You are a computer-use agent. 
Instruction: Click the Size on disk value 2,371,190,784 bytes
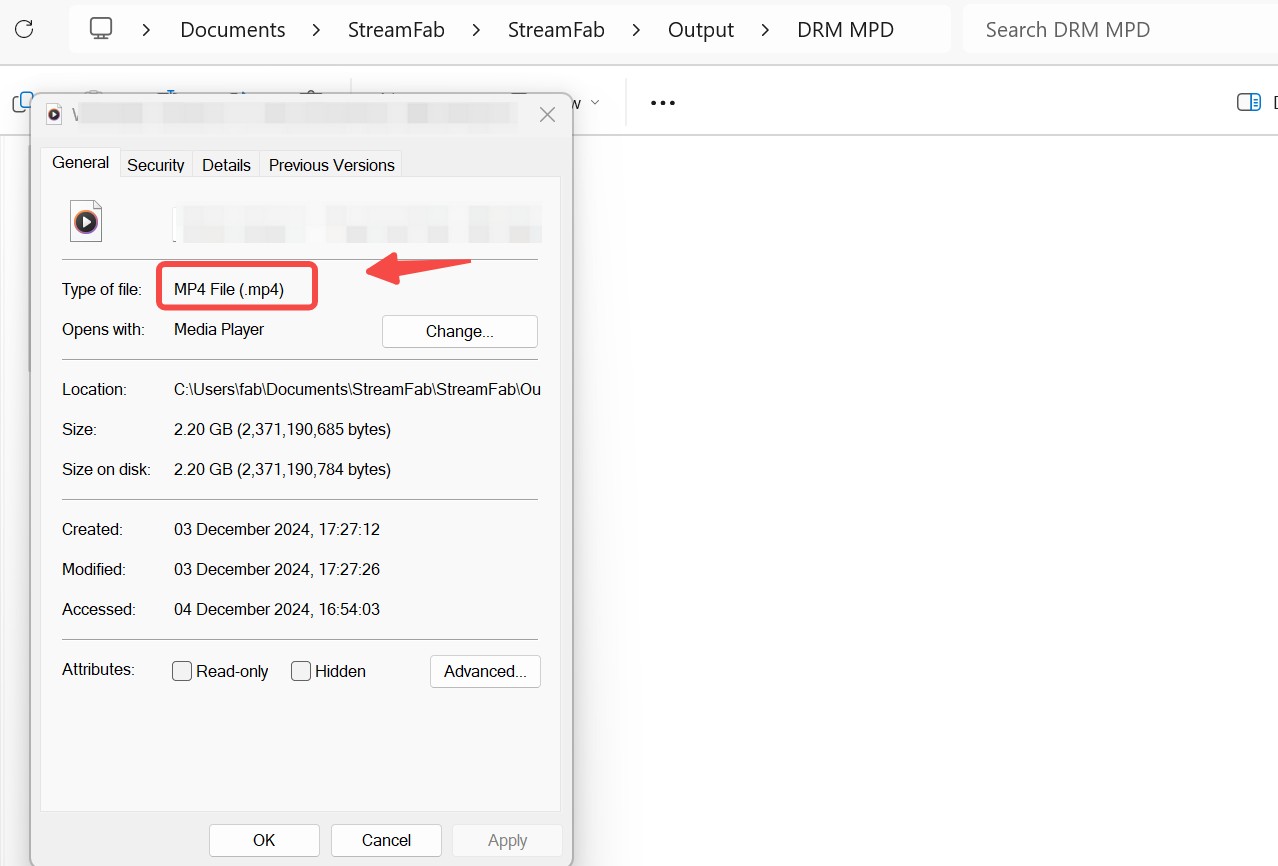282,469
